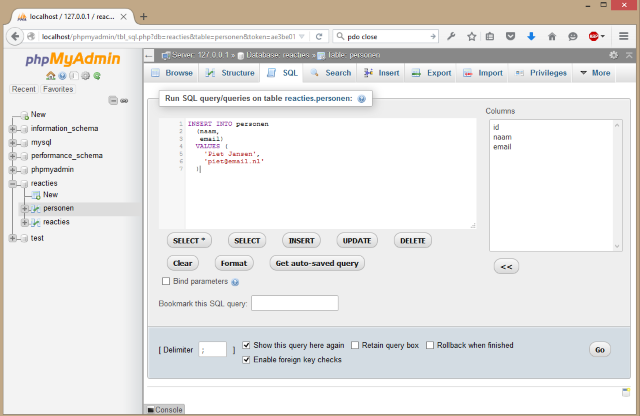Click the DELETE query button

413,241
